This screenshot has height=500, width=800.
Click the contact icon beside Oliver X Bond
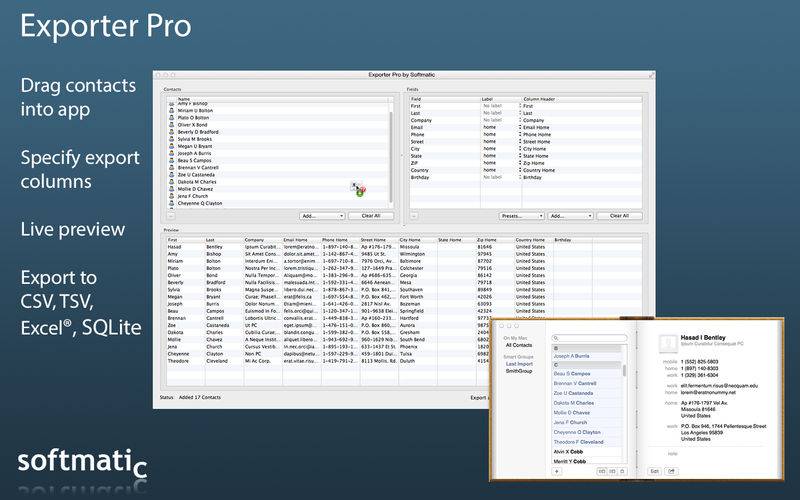point(171,124)
